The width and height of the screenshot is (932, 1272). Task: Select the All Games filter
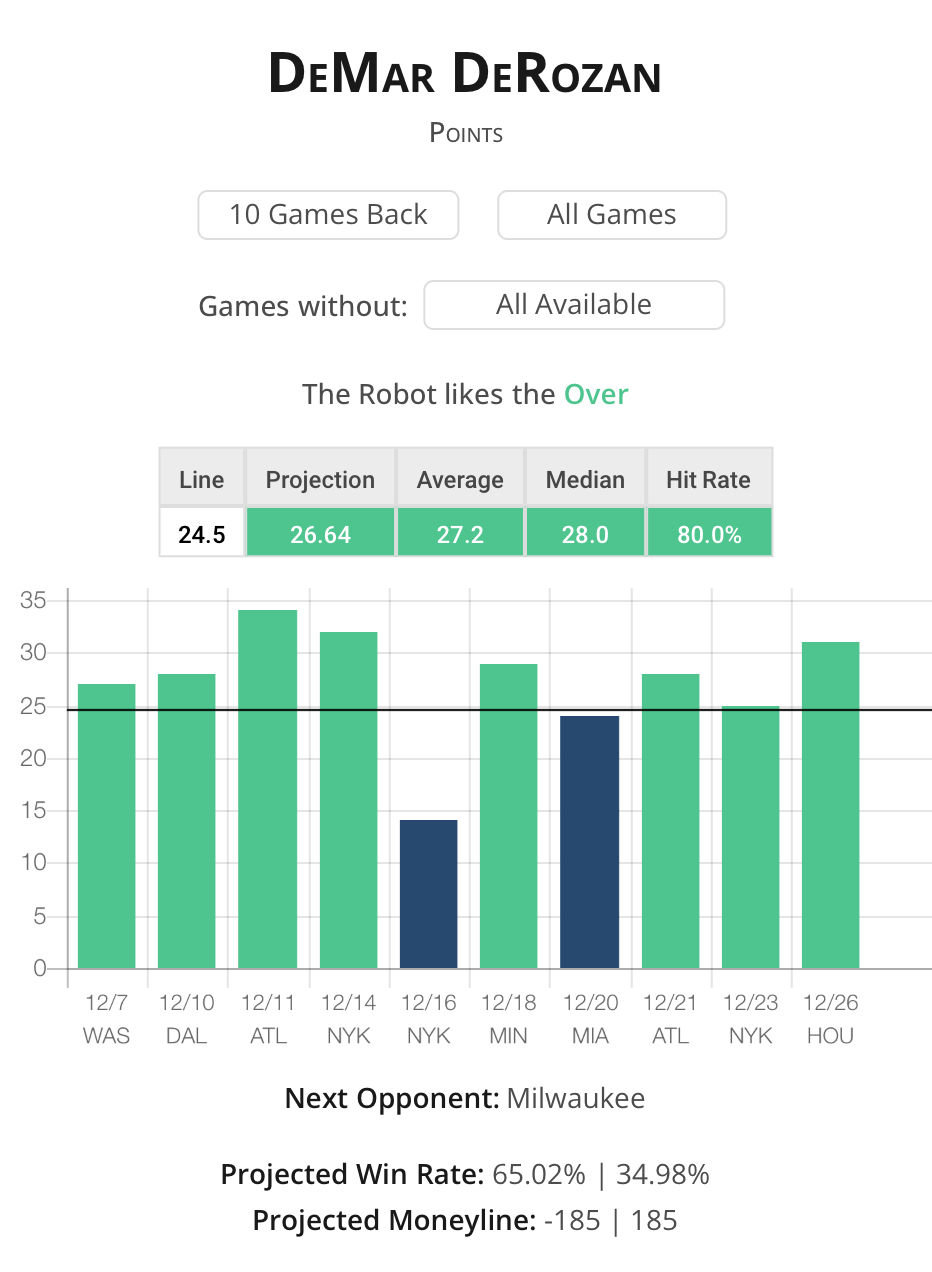pos(612,215)
